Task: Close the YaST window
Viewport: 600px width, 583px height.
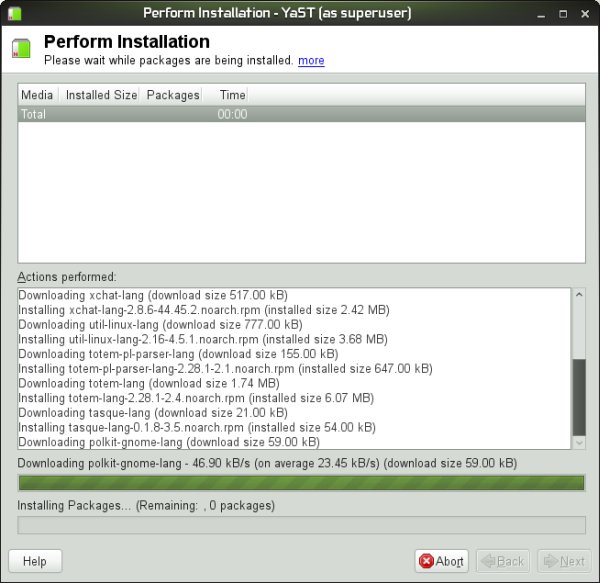Action: click(x=585, y=15)
